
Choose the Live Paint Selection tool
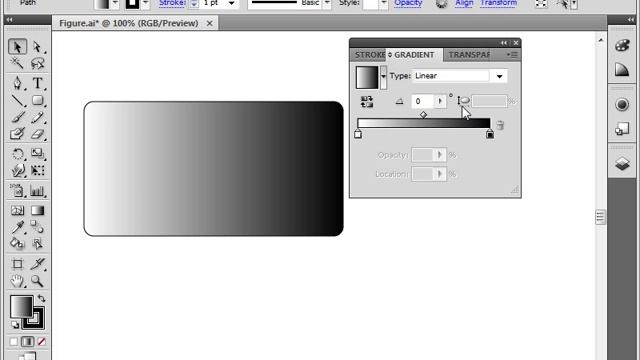(37, 244)
